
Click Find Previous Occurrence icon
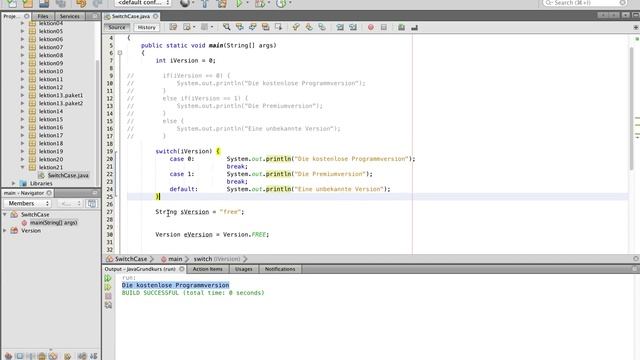239,27
